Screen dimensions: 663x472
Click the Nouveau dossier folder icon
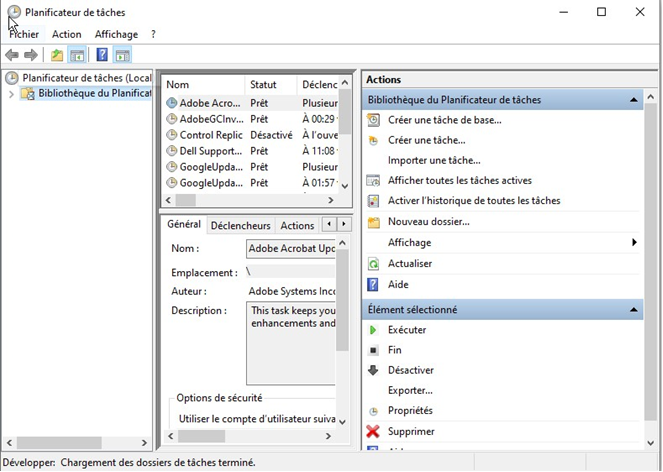(373, 222)
